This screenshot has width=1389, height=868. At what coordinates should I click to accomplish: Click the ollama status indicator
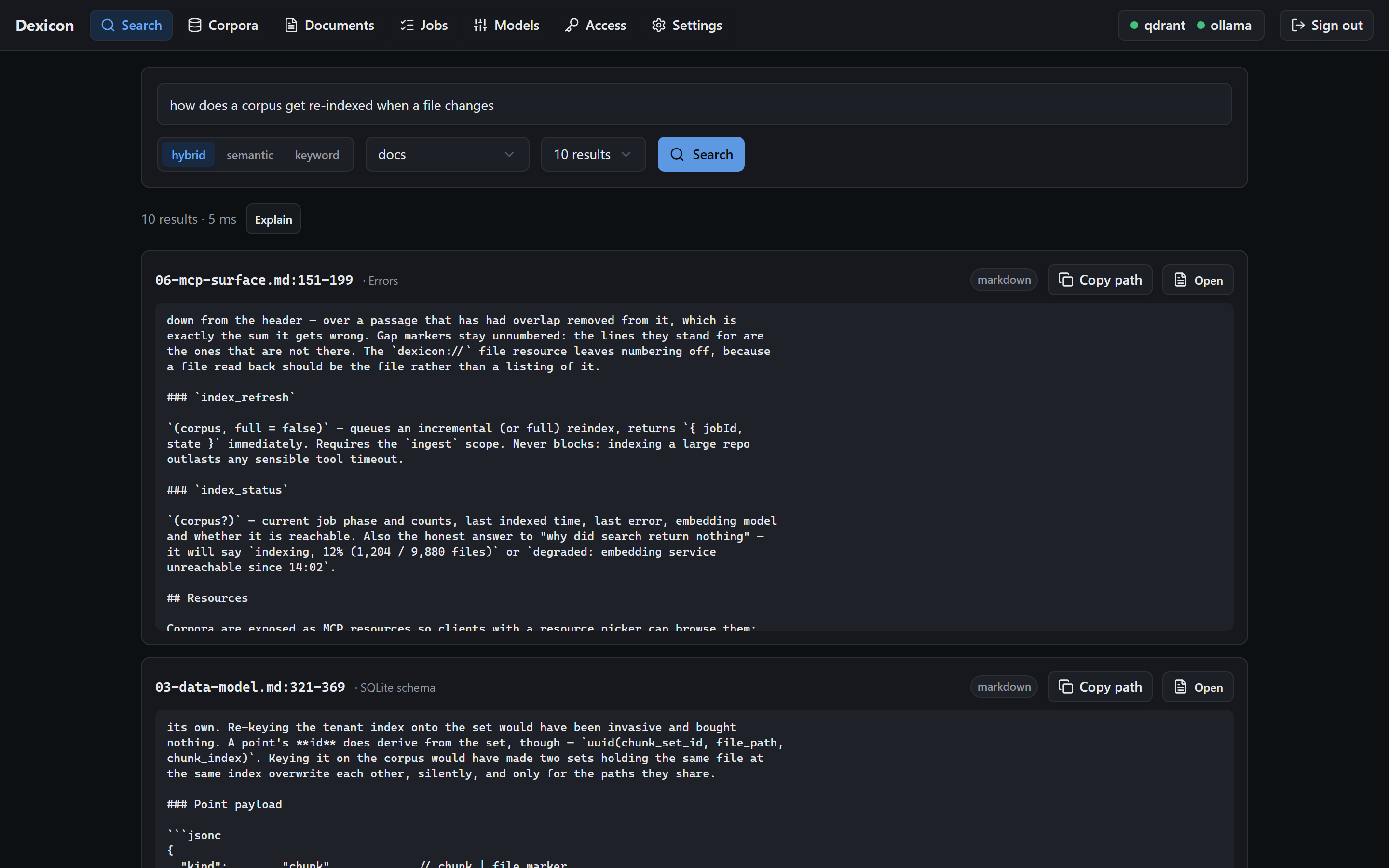point(1224,25)
